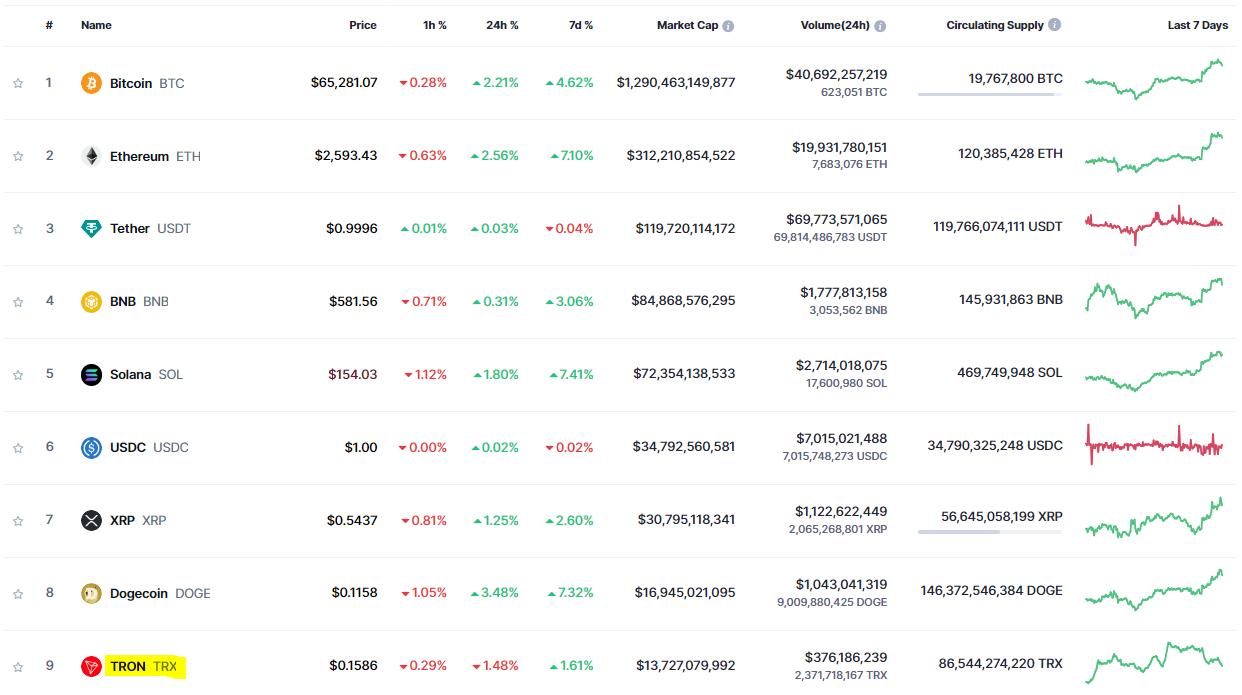Sort by the # rank column
Screen dimensions: 1242x695
(x=49, y=25)
